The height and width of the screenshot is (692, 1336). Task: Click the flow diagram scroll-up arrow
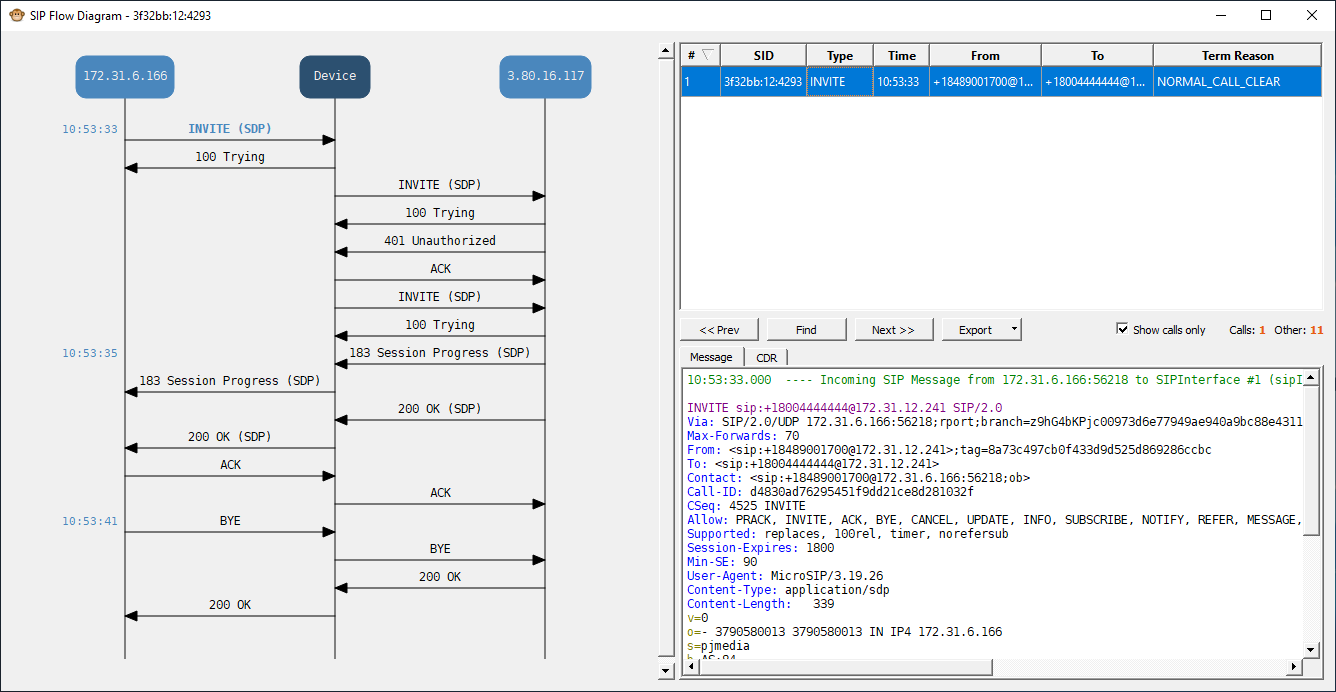coord(667,49)
